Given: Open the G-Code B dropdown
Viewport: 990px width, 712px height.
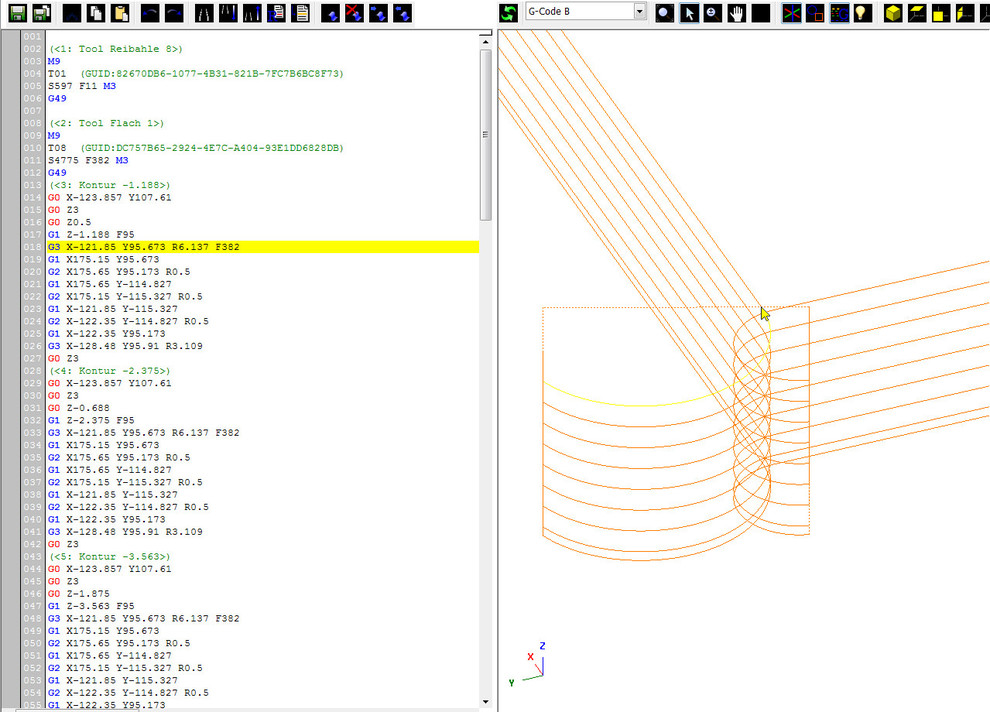Looking at the screenshot, I should pos(640,11).
